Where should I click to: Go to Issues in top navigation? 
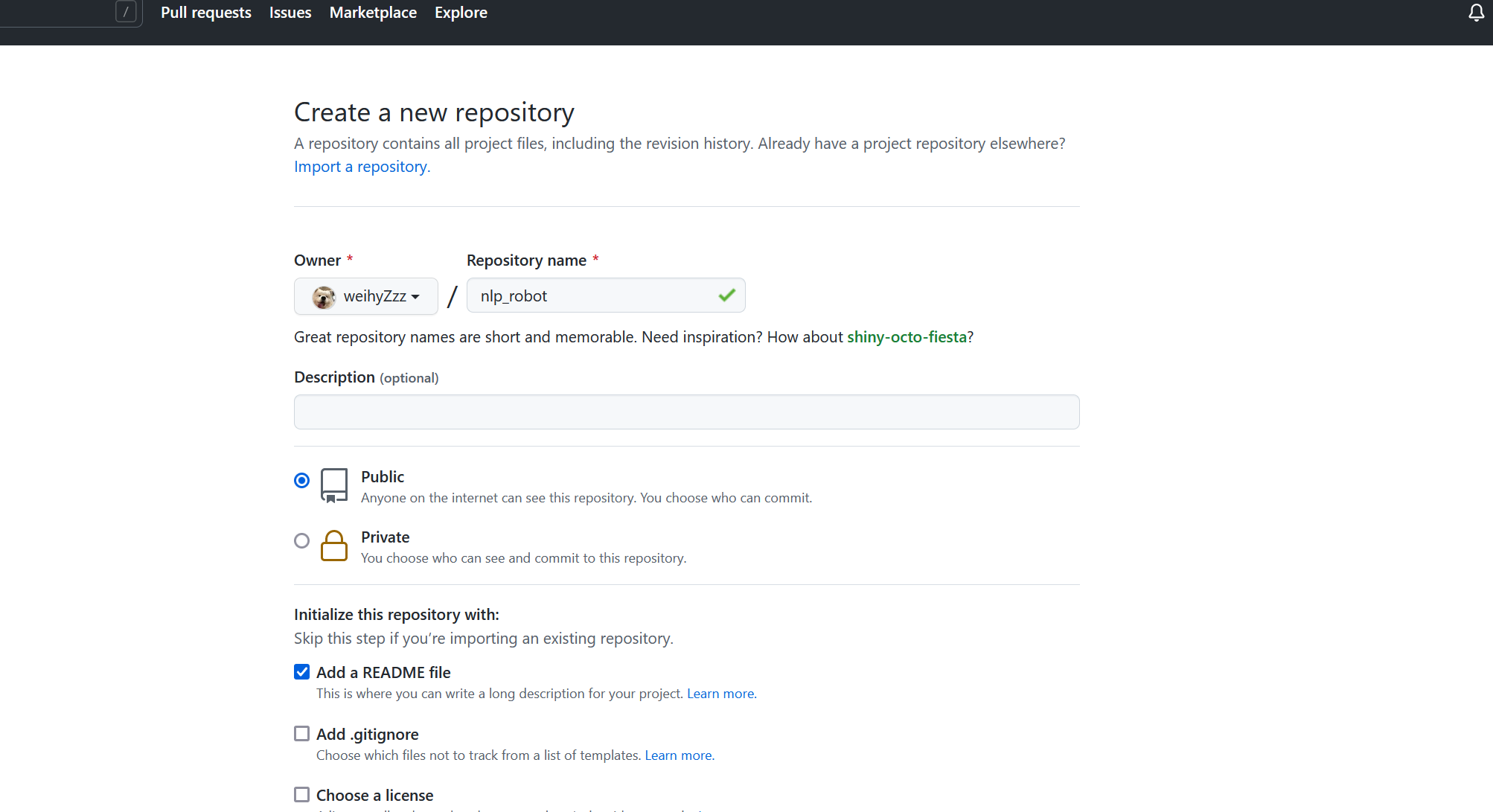(290, 13)
